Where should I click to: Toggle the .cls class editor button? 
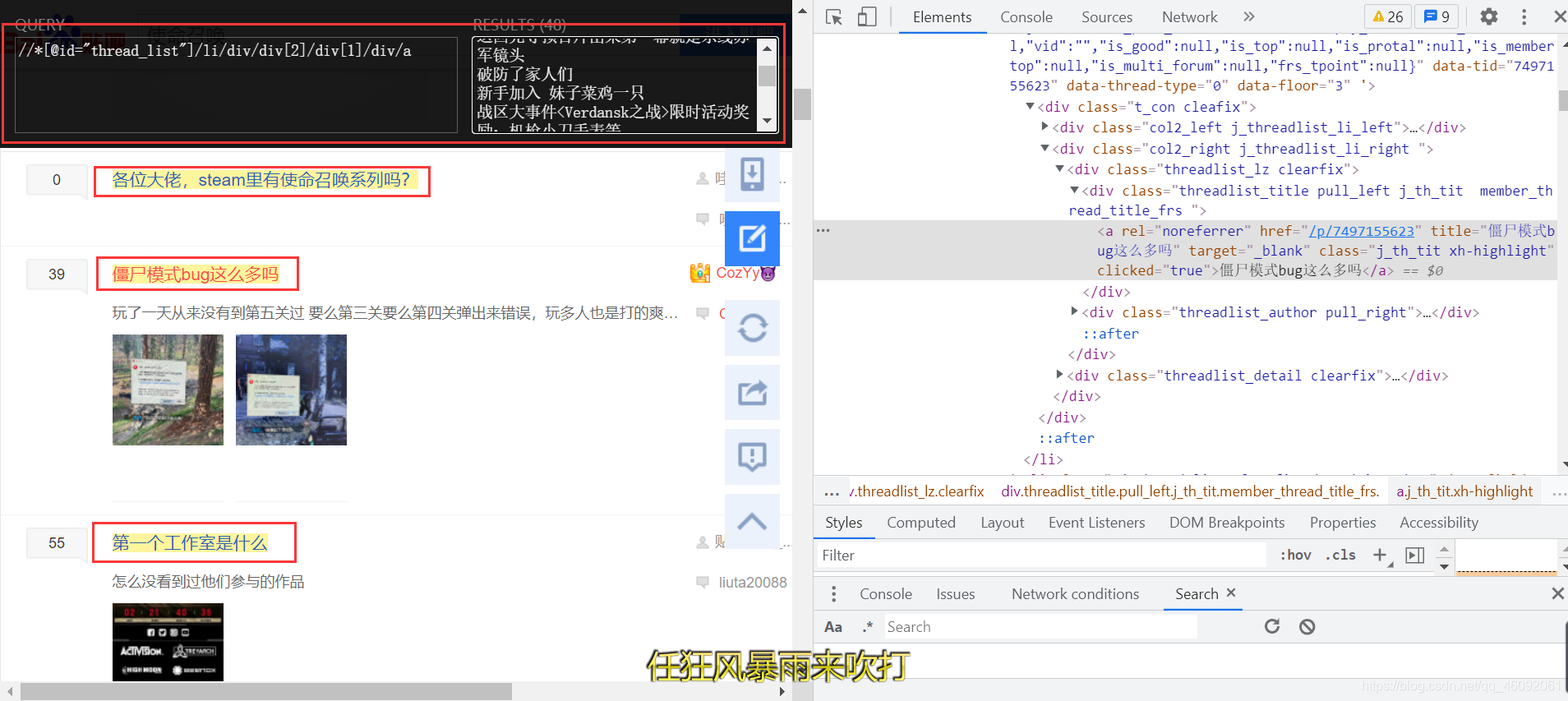point(1340,556)
